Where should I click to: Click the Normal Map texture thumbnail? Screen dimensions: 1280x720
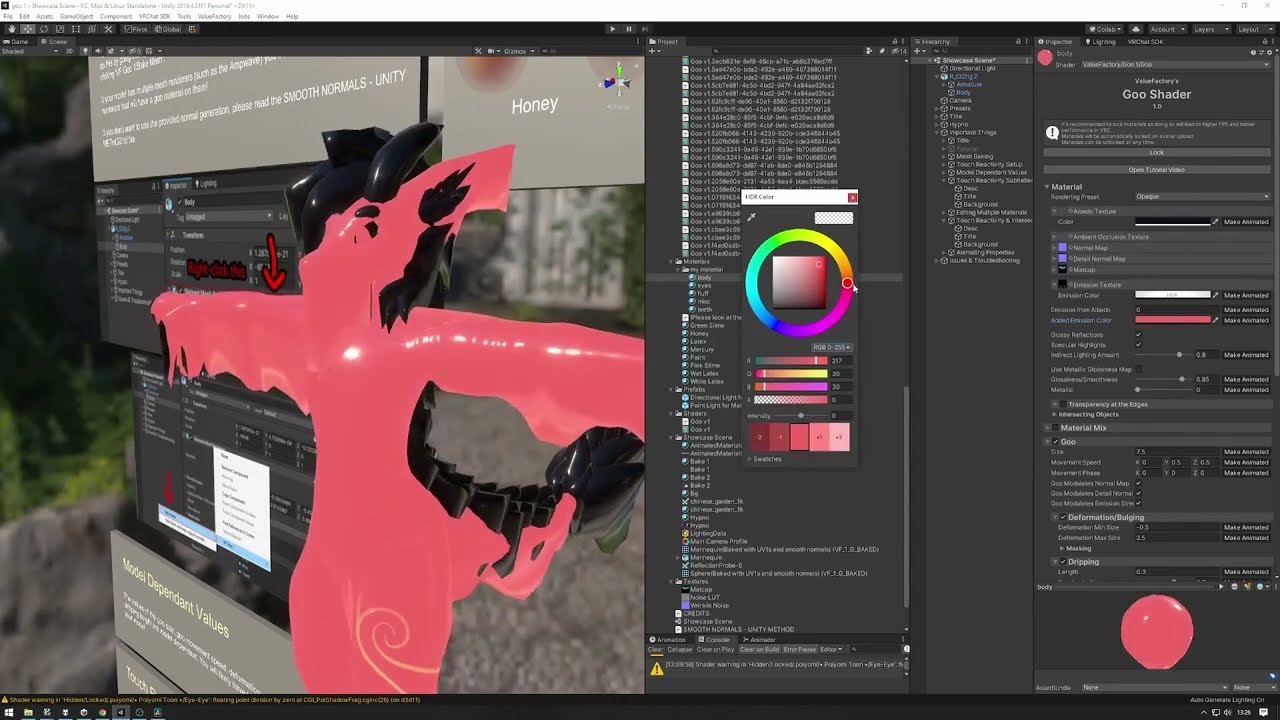tap(1063, 248)
